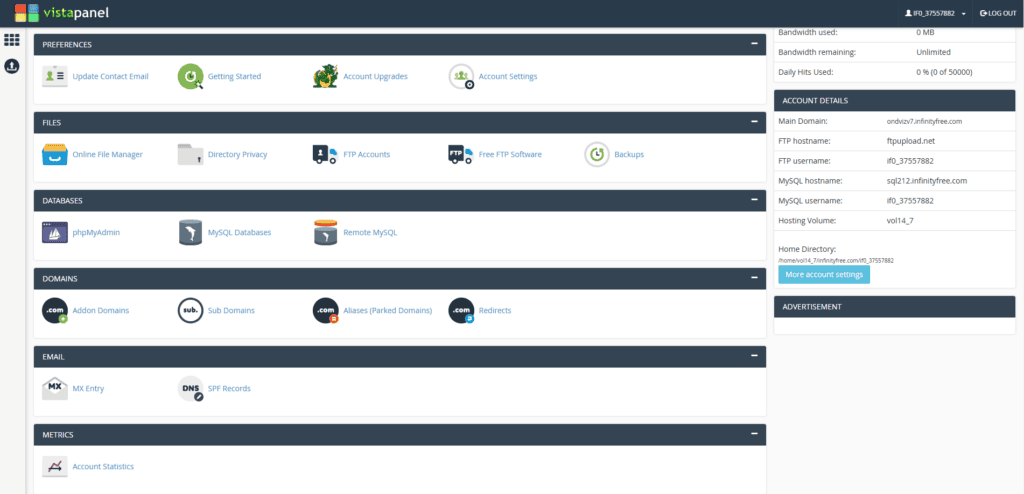This screenshot has height=494, width=1024.
Task: Click the Log Out link
Action: point(997,13)
